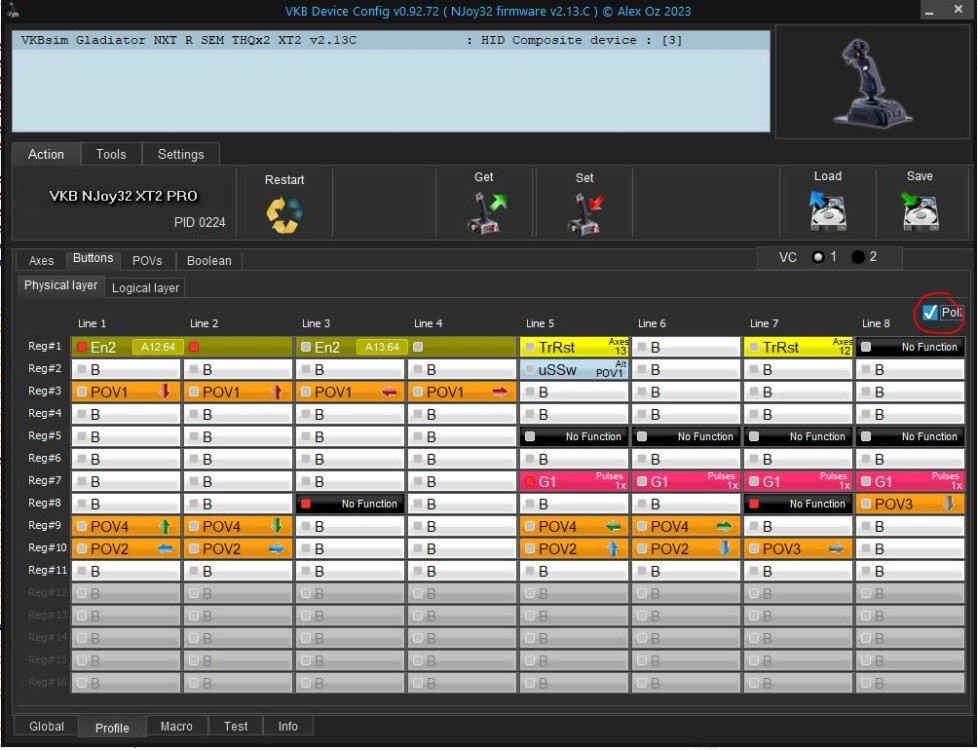
Task: Select the Physical layer tab
Action: pyautogui.click(x=61, y=285)
